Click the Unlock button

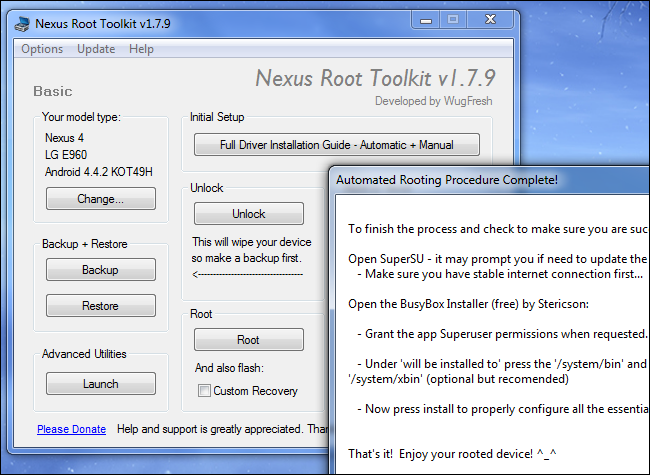pos(249,213)
